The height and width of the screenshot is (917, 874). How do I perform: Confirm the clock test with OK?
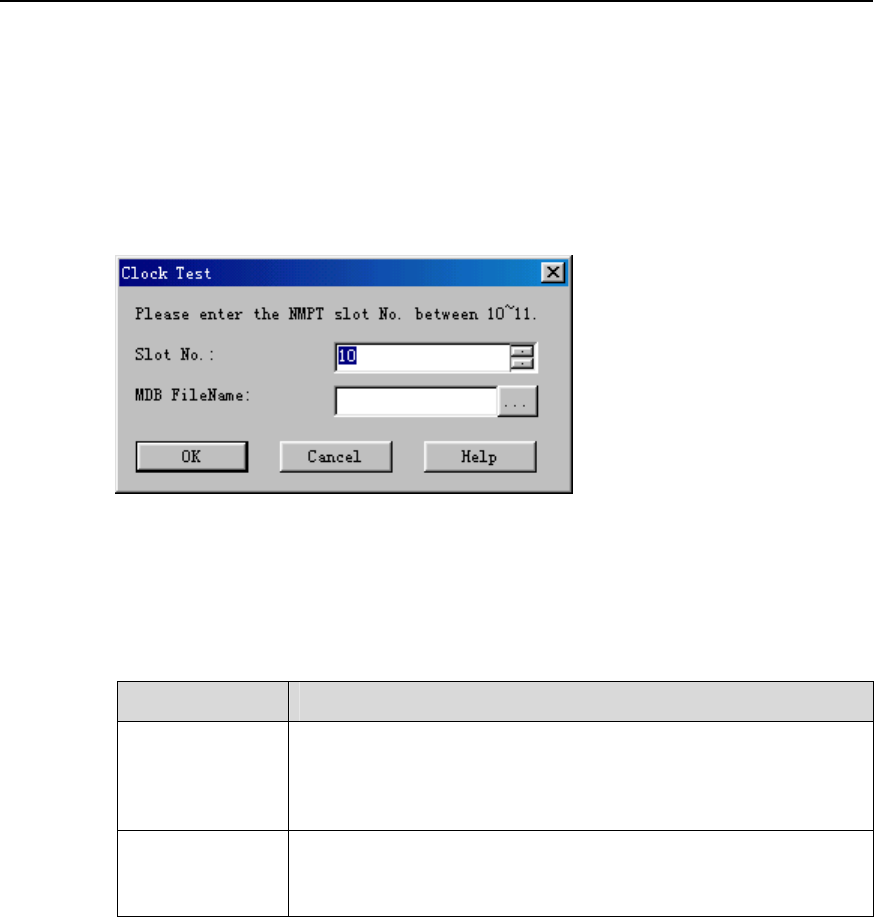192,457
